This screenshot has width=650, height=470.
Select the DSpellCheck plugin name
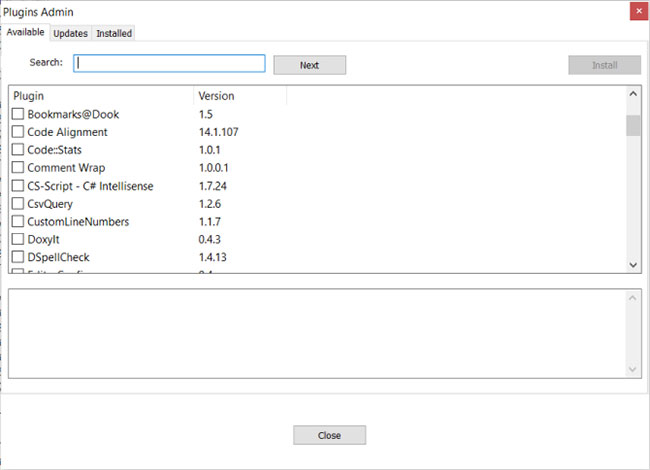58,257
